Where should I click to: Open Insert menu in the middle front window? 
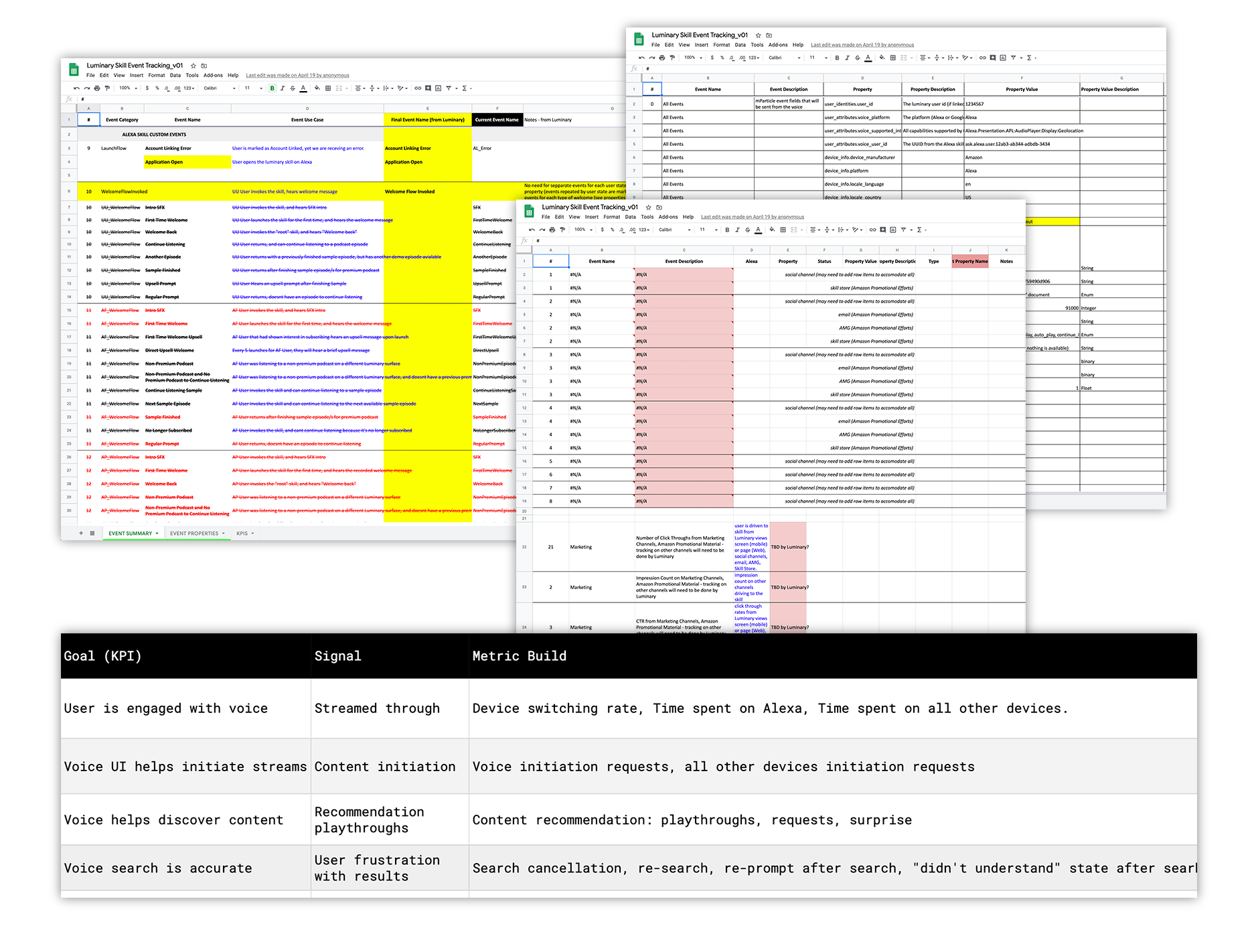[x=592, y=217]
